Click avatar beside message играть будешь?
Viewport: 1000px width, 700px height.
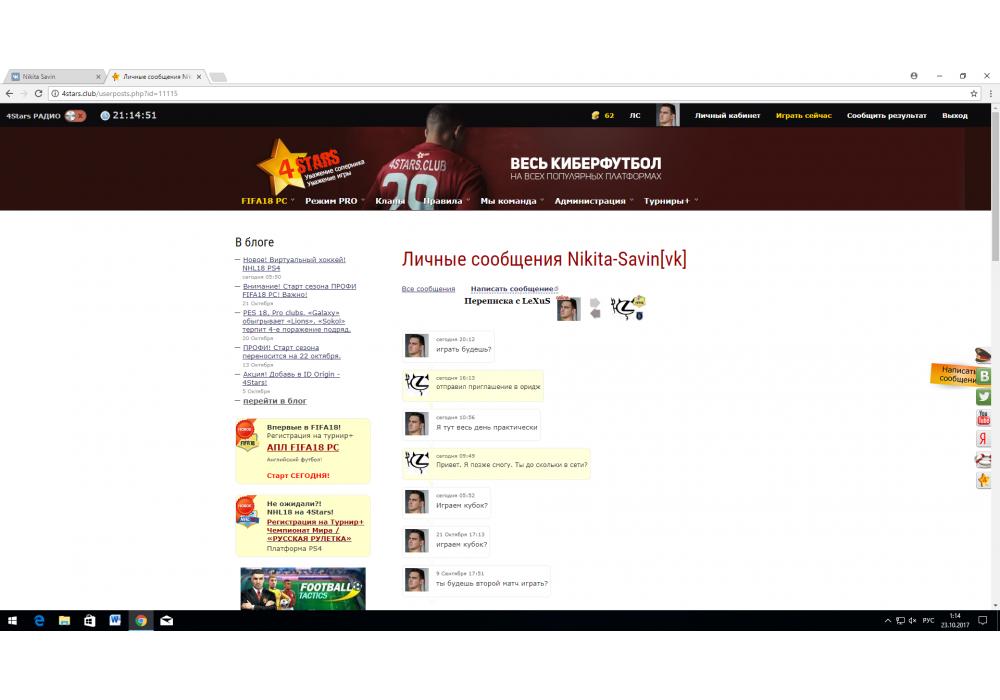tap(416, 346)
